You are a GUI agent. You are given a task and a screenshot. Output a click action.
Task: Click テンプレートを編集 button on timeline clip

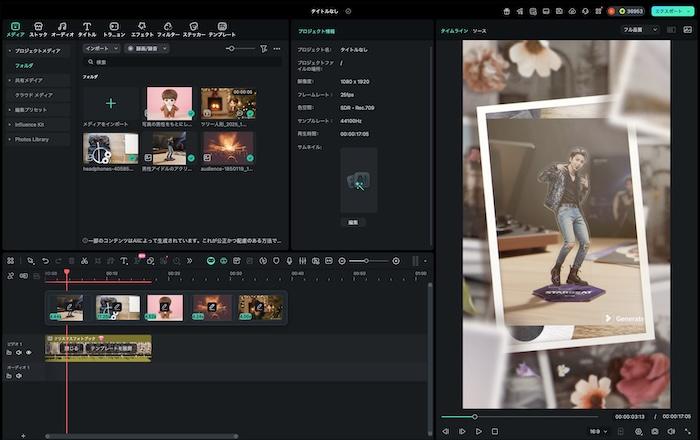point(110,349)
